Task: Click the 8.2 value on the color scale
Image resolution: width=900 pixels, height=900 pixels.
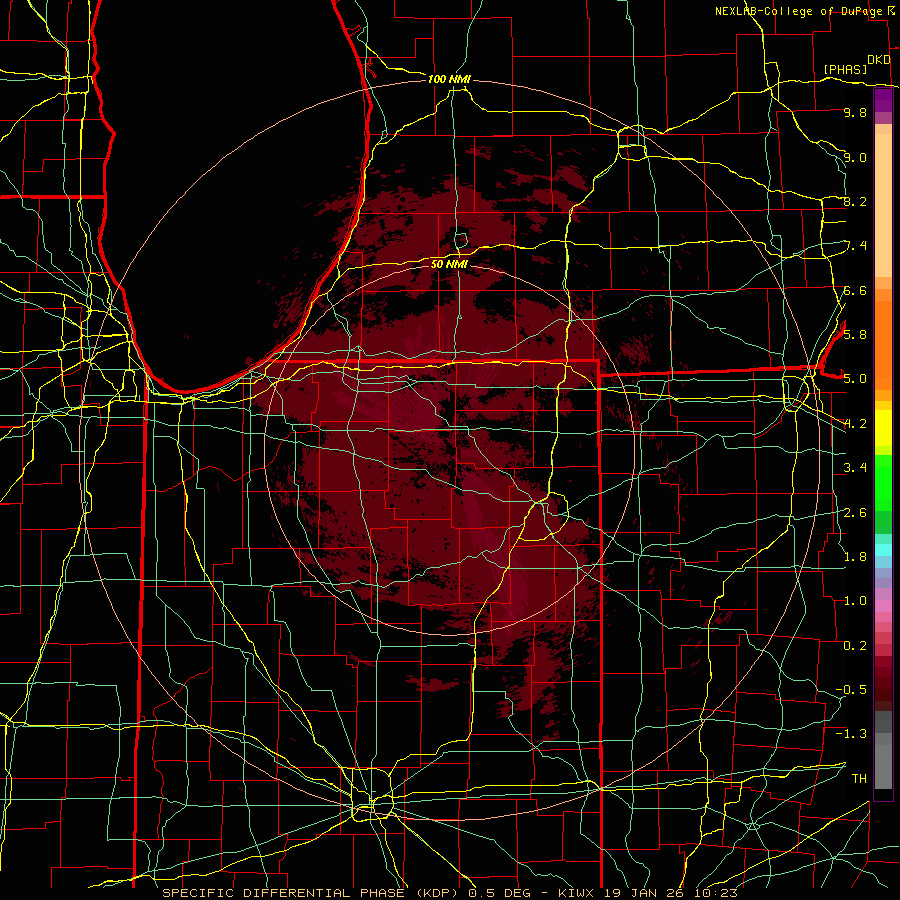Action: (855, 201)
